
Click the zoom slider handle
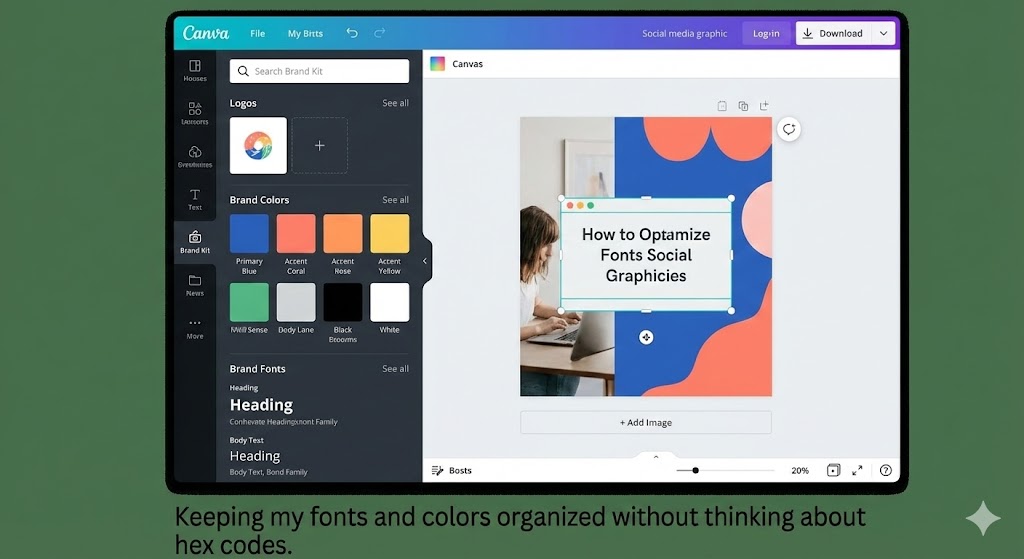click(695, 470)
